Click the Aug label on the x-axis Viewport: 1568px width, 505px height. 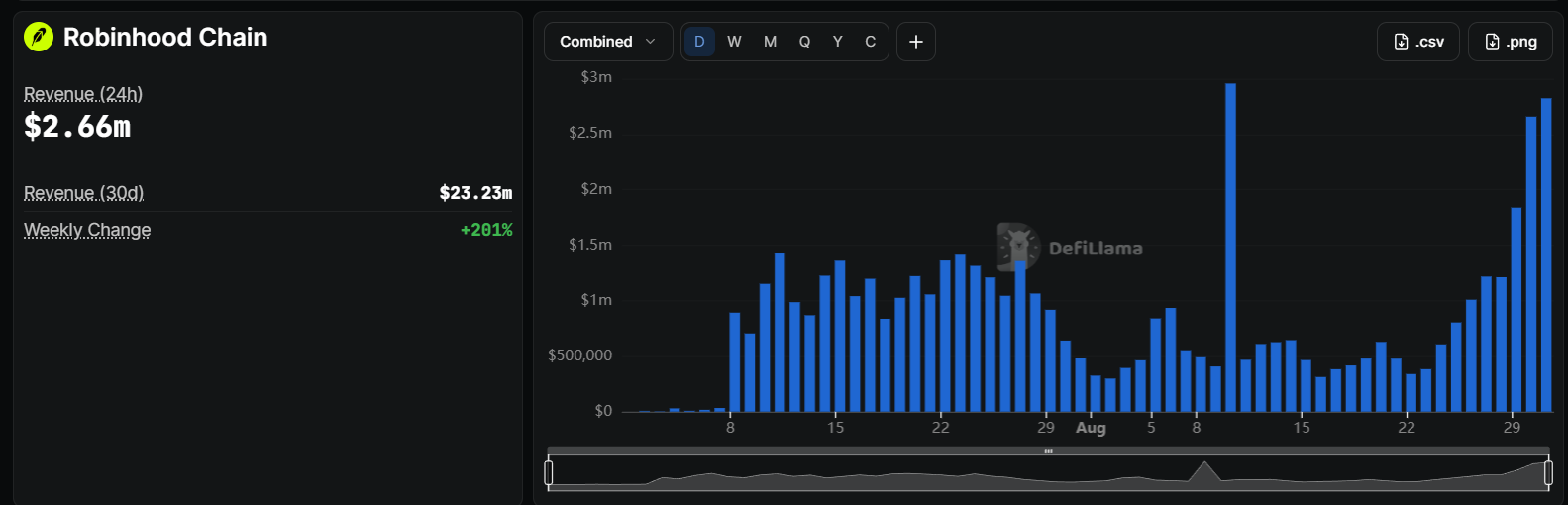point(1091,428)
